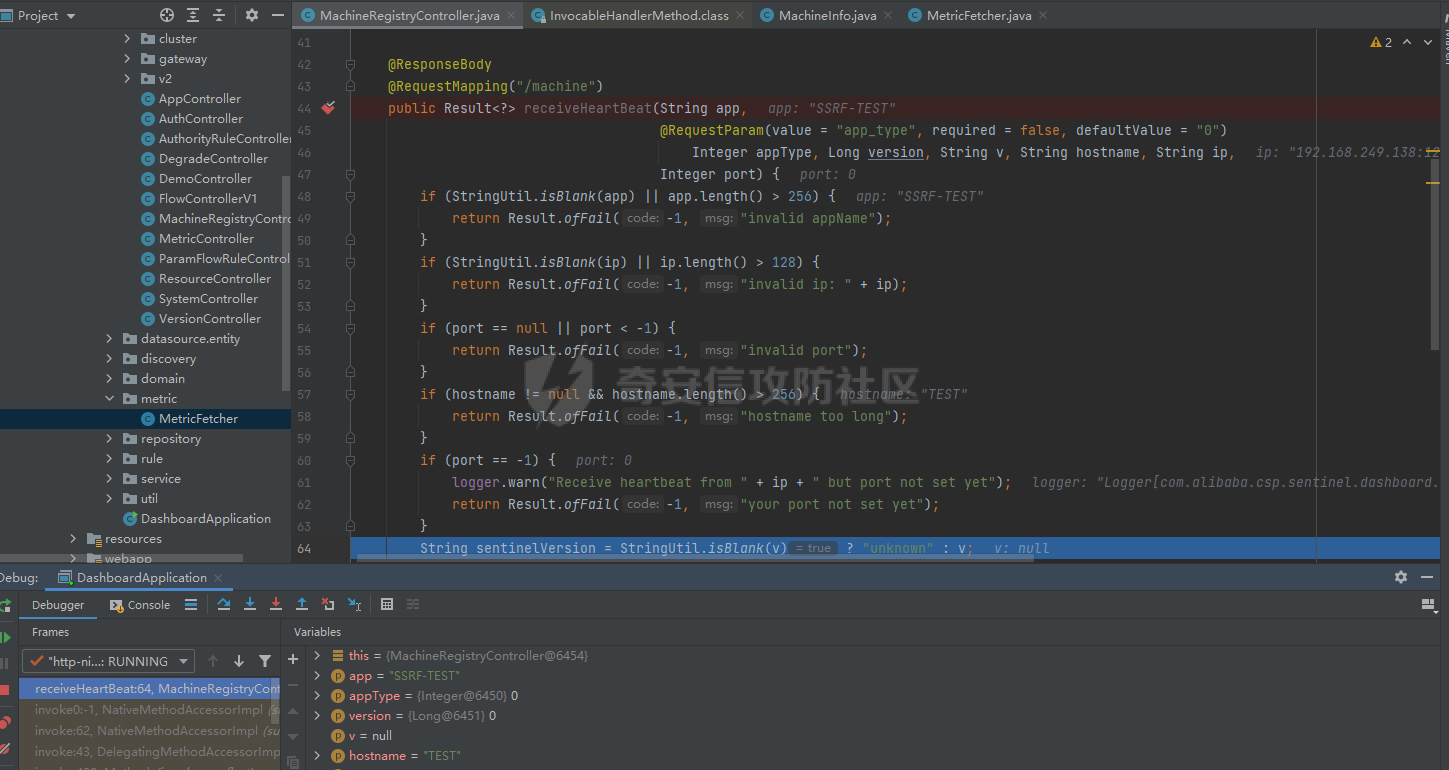Select the receiveHeartBeat:64 stack frame
This screenshot has height=770, width=1449.
pos(150,689)
